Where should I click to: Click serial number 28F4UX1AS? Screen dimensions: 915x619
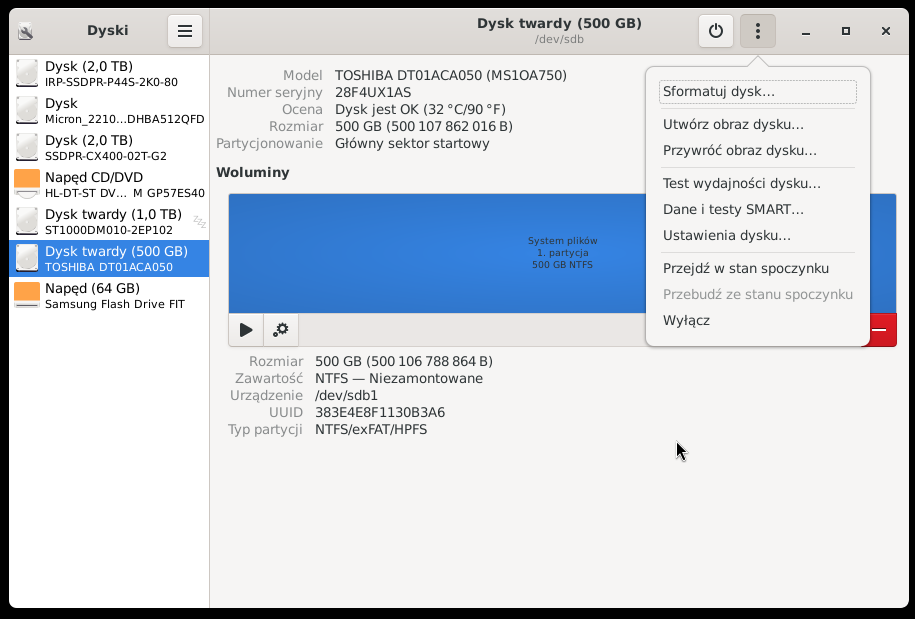tap(373, 92)
